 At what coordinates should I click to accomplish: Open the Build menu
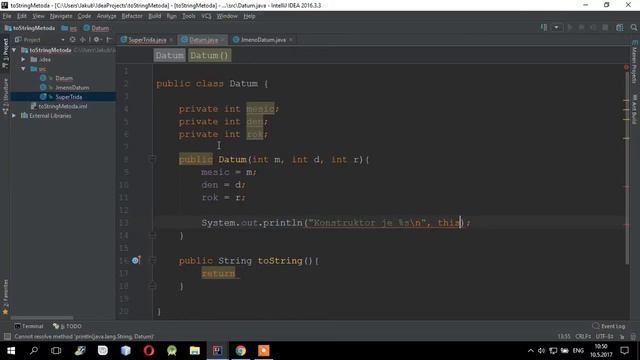pyautogui.click(x=154, y=16)
